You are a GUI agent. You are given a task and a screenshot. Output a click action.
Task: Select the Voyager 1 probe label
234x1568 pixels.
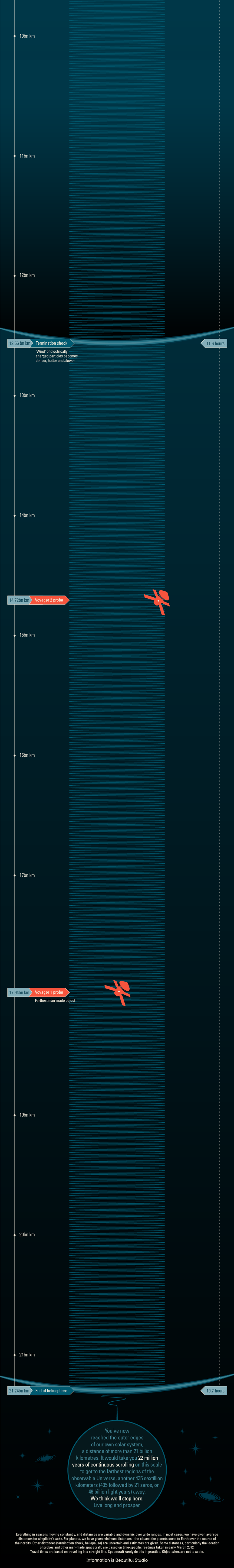click(x=49, y=992)
